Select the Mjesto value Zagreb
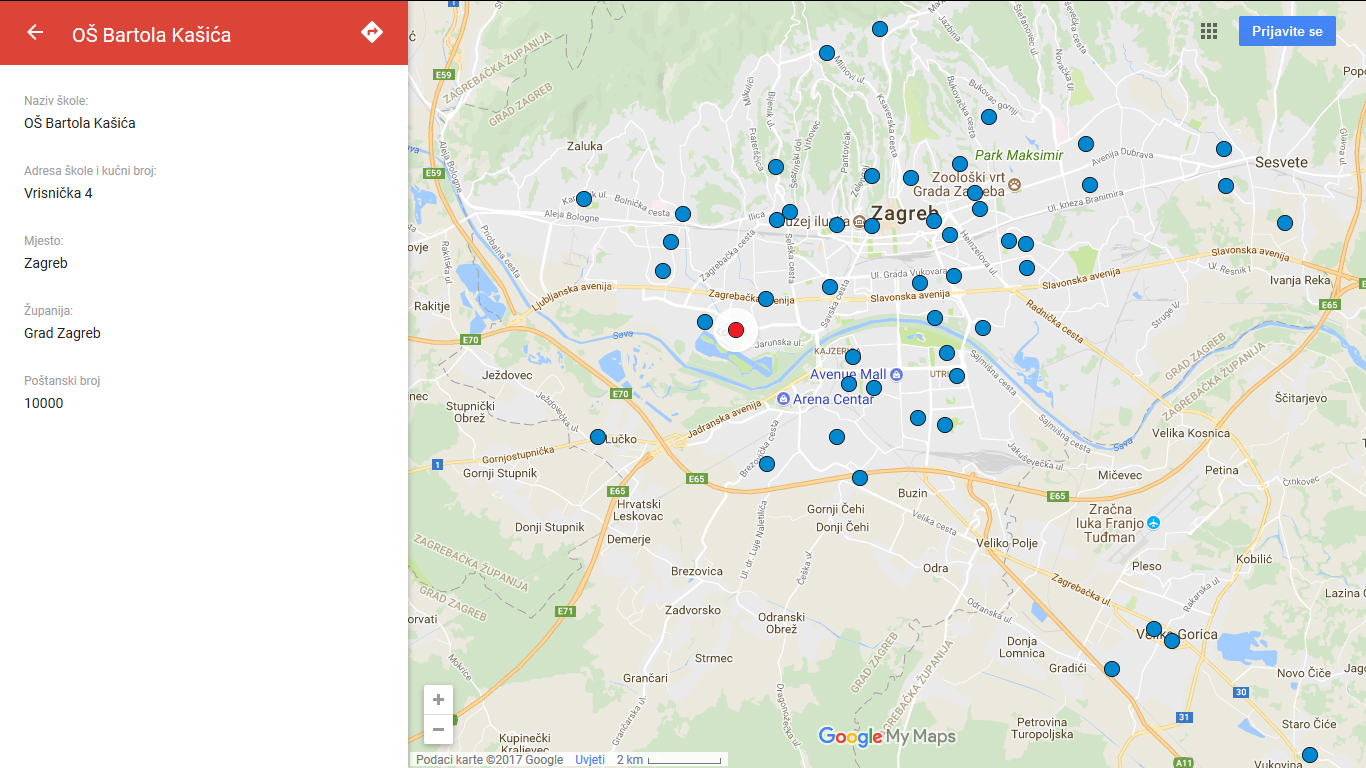The height and width of the screenshot is (768, 1366). (x=46, y=263)
